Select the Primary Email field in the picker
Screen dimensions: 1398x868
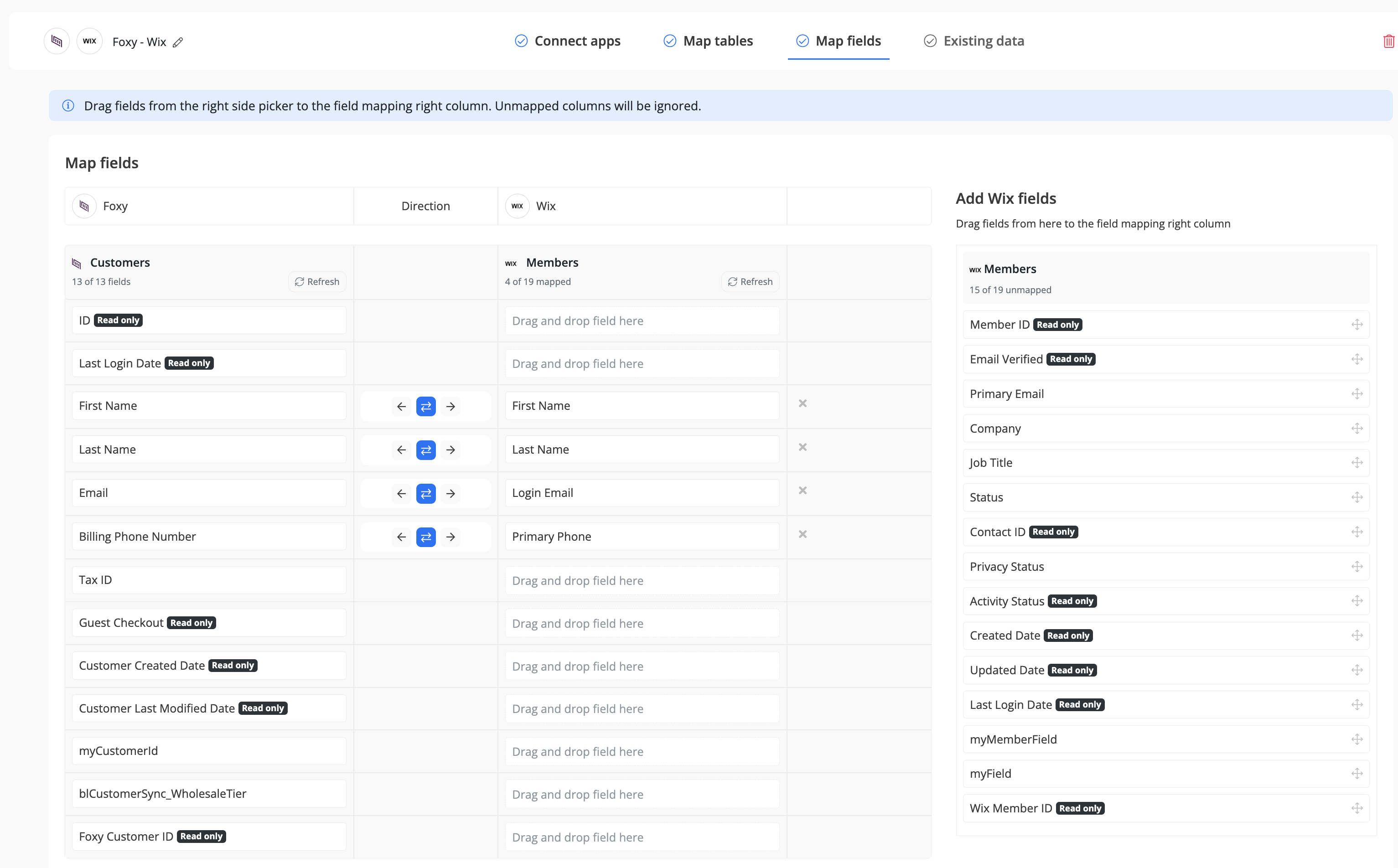pyautogui.click(x=1165, y=394)
